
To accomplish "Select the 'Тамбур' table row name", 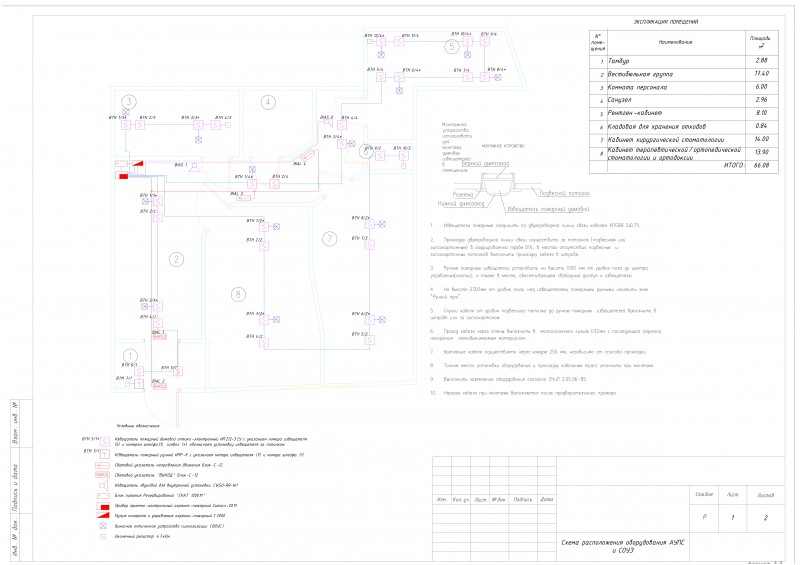I will point(619,61).
